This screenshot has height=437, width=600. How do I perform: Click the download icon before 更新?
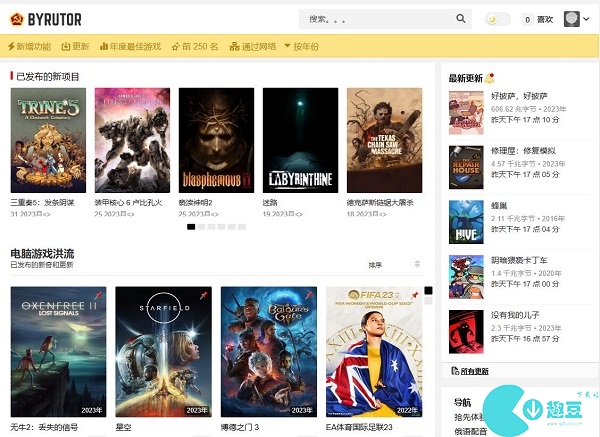(x=66, y=47)
